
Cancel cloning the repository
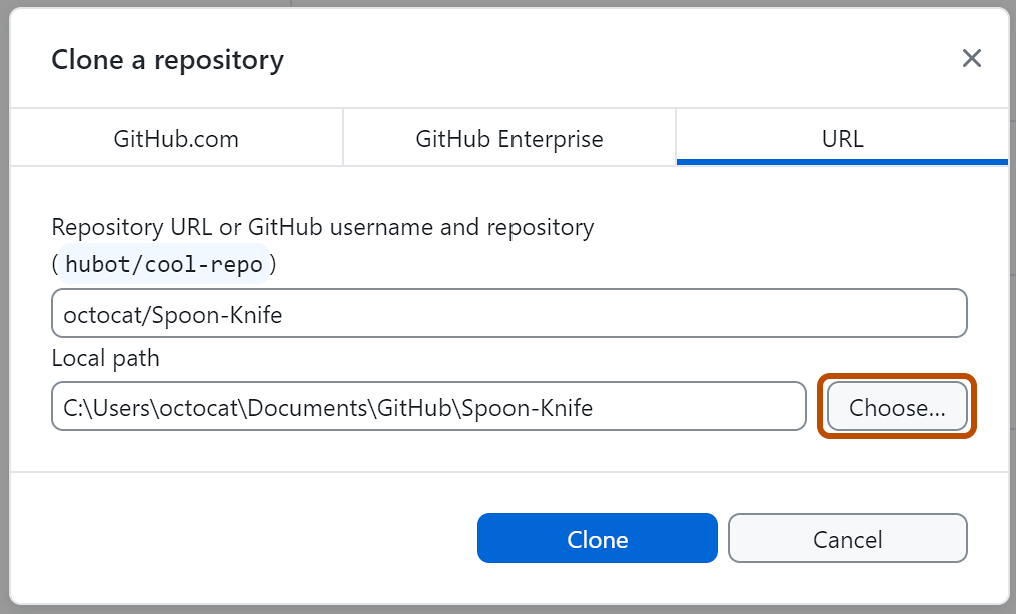click(x=847, y=538)
